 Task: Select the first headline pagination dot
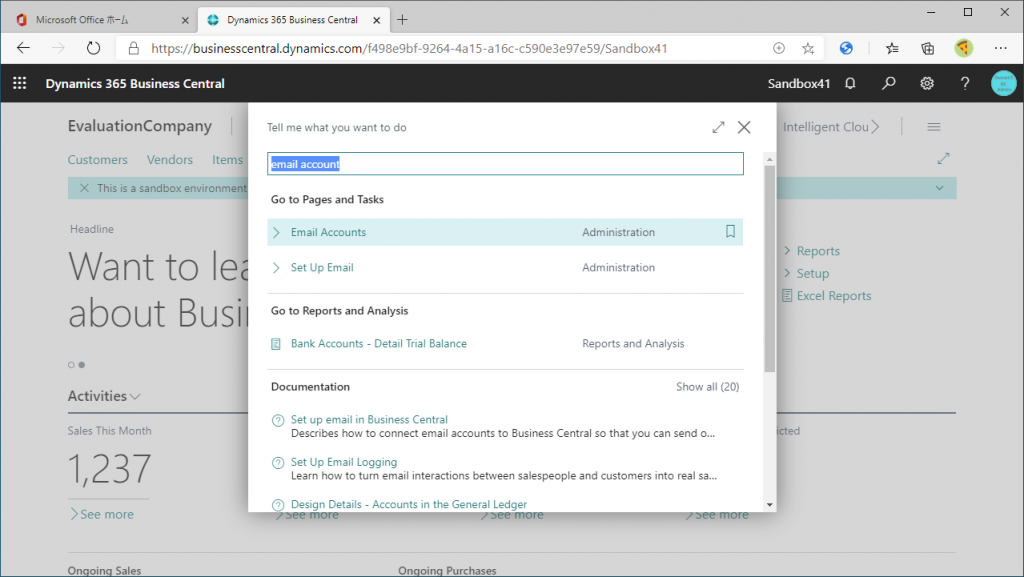tap(71, 365)
